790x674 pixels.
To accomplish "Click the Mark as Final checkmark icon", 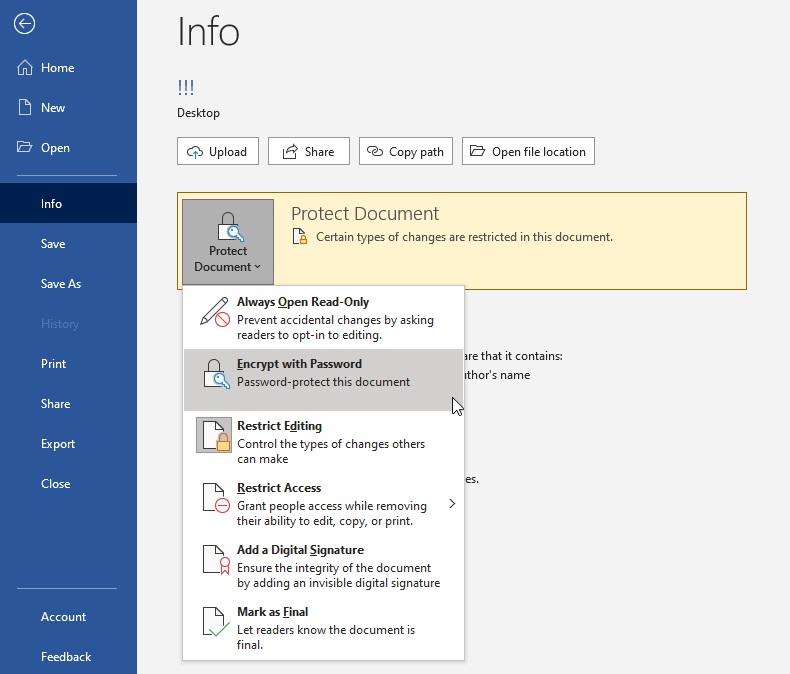I will point(215,621).
